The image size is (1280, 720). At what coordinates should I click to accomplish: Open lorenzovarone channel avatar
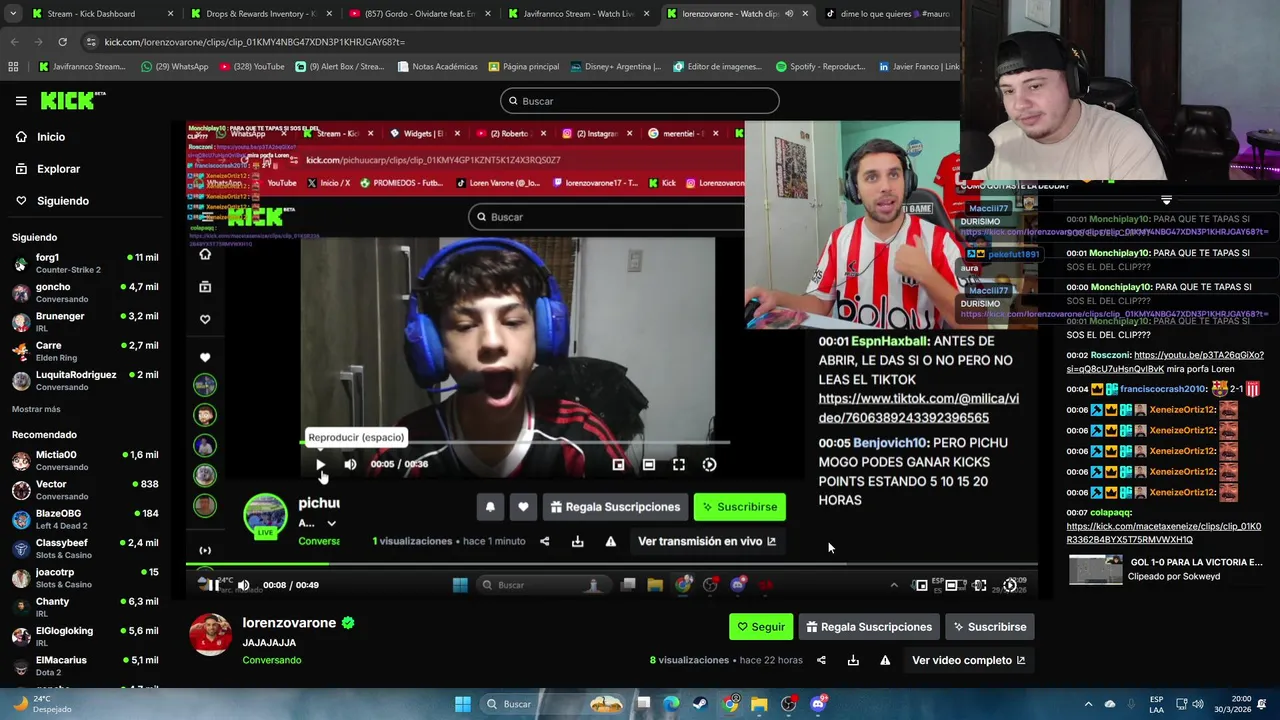(211, 635)
